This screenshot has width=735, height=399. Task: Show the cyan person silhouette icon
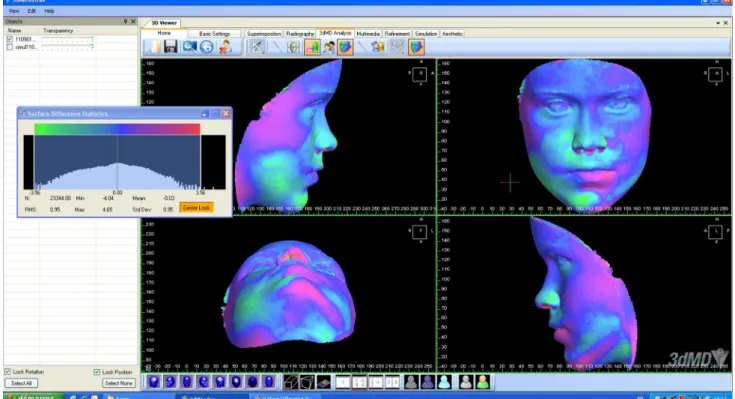click(x=444, y=382)
